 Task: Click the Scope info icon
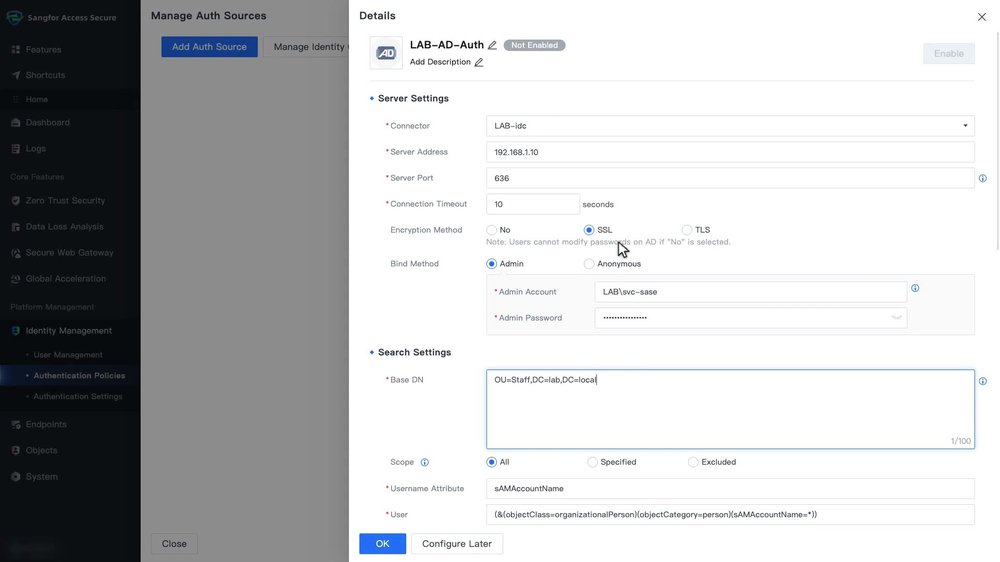tap(425, 462)
